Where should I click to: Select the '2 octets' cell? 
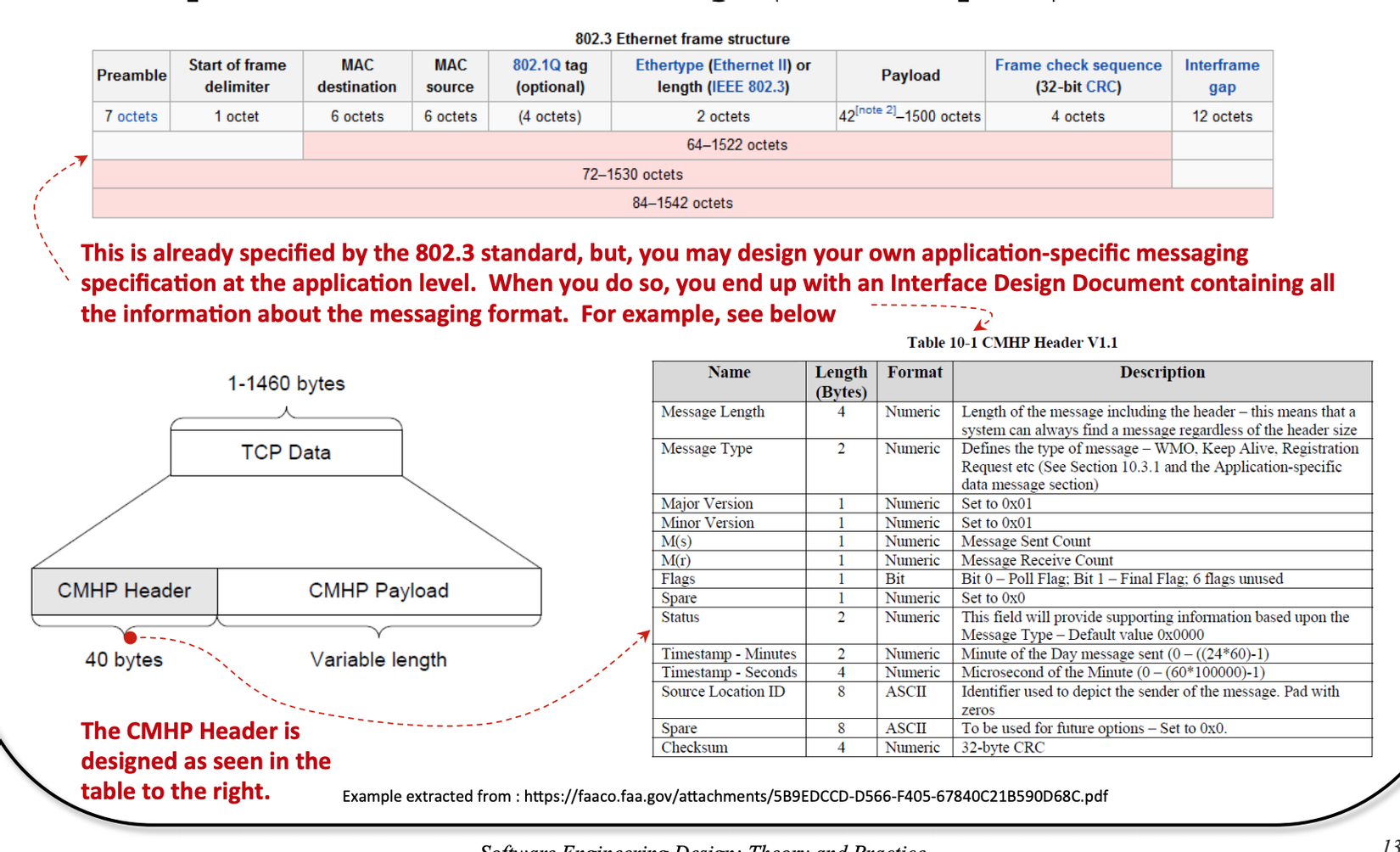(724, 116)
